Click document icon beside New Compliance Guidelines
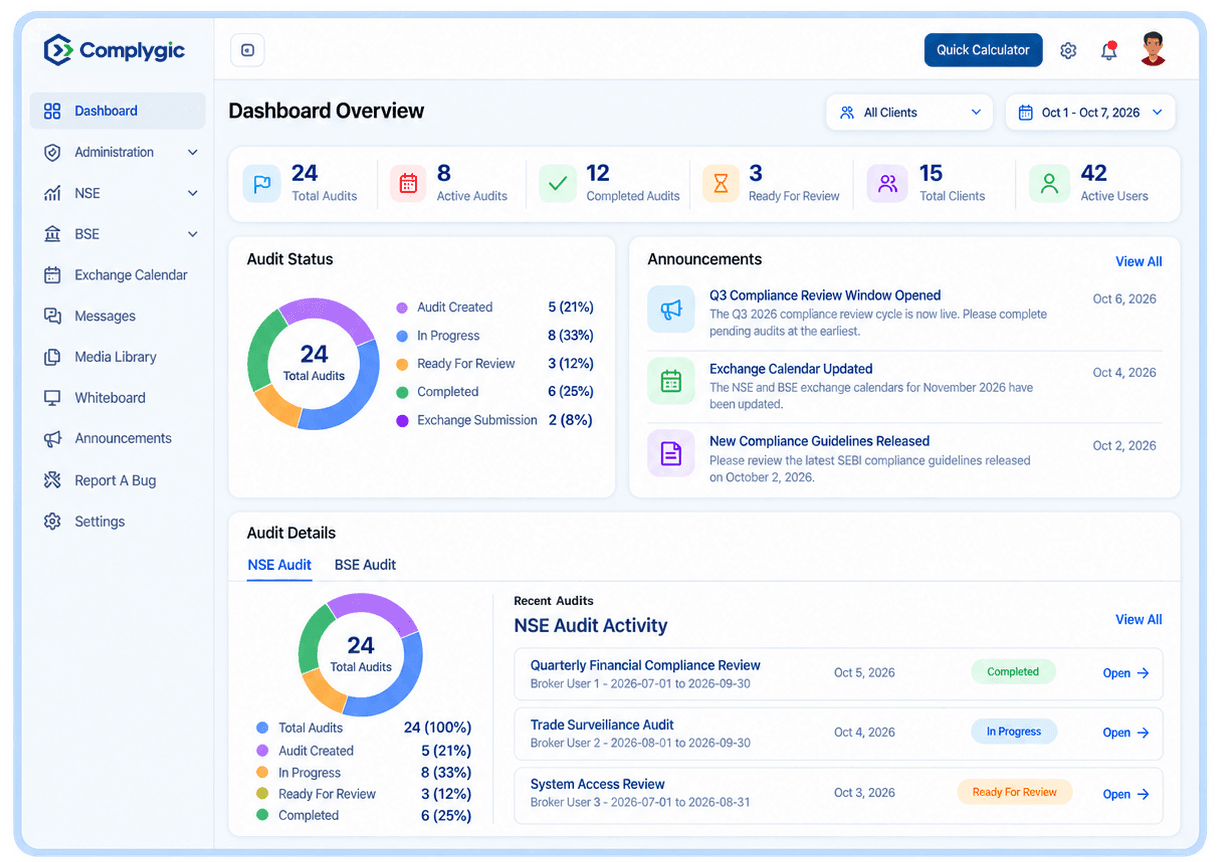Viewport: 1217px width, 862px height. coord(671,454)
